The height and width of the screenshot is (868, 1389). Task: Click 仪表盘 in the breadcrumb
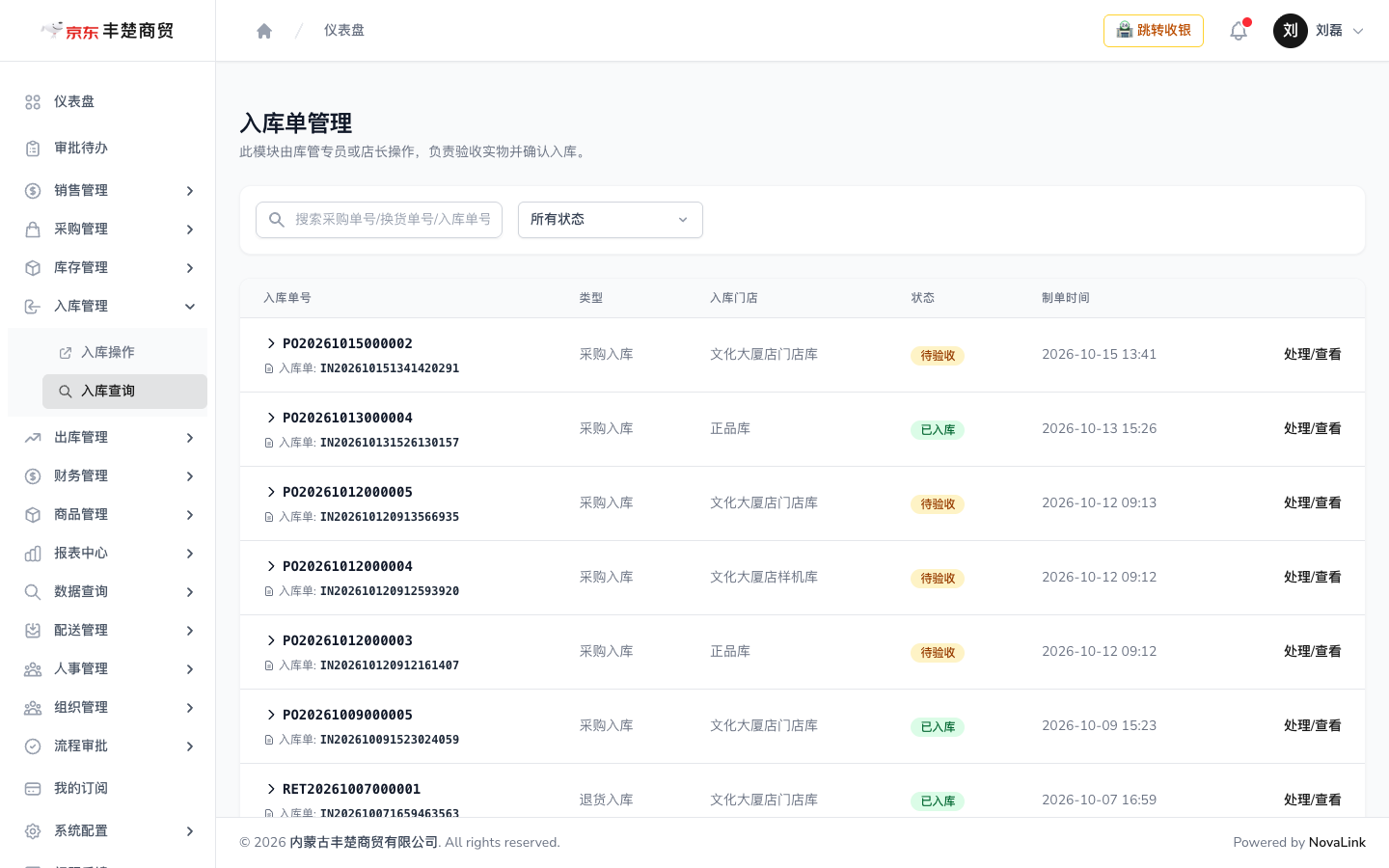pos(344,31)
